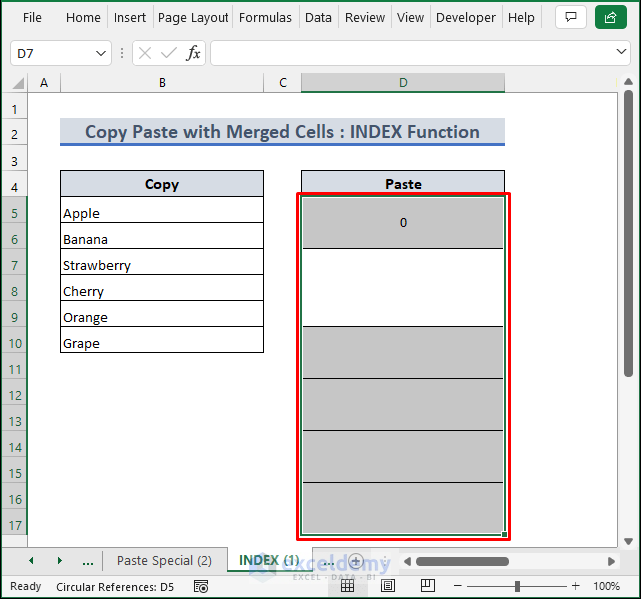Image resolution: width=641 pixels, height=599 pixels.
Task: Click the 100% zoom level
Action: click(x=607, y=586)
